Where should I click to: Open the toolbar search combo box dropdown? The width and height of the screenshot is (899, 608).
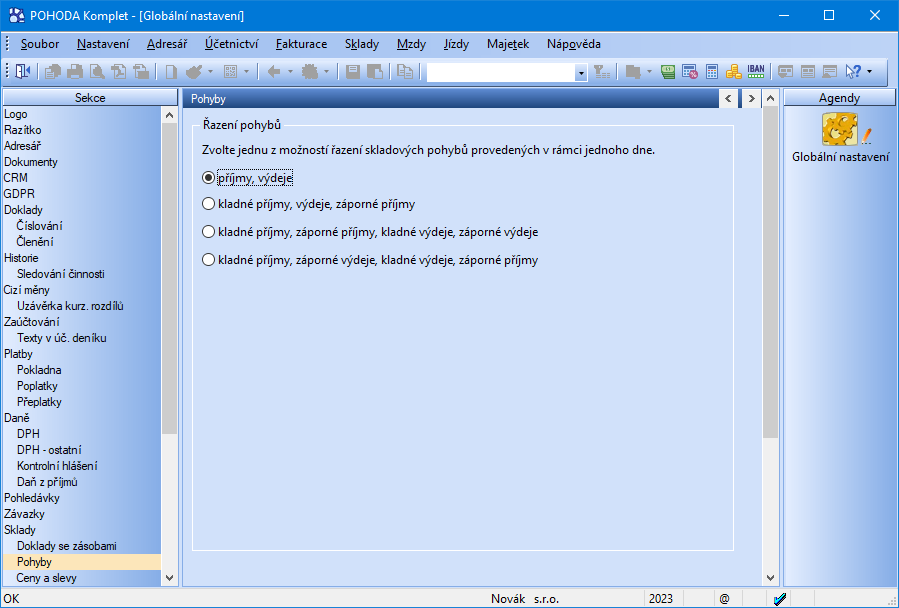[581, 73]
